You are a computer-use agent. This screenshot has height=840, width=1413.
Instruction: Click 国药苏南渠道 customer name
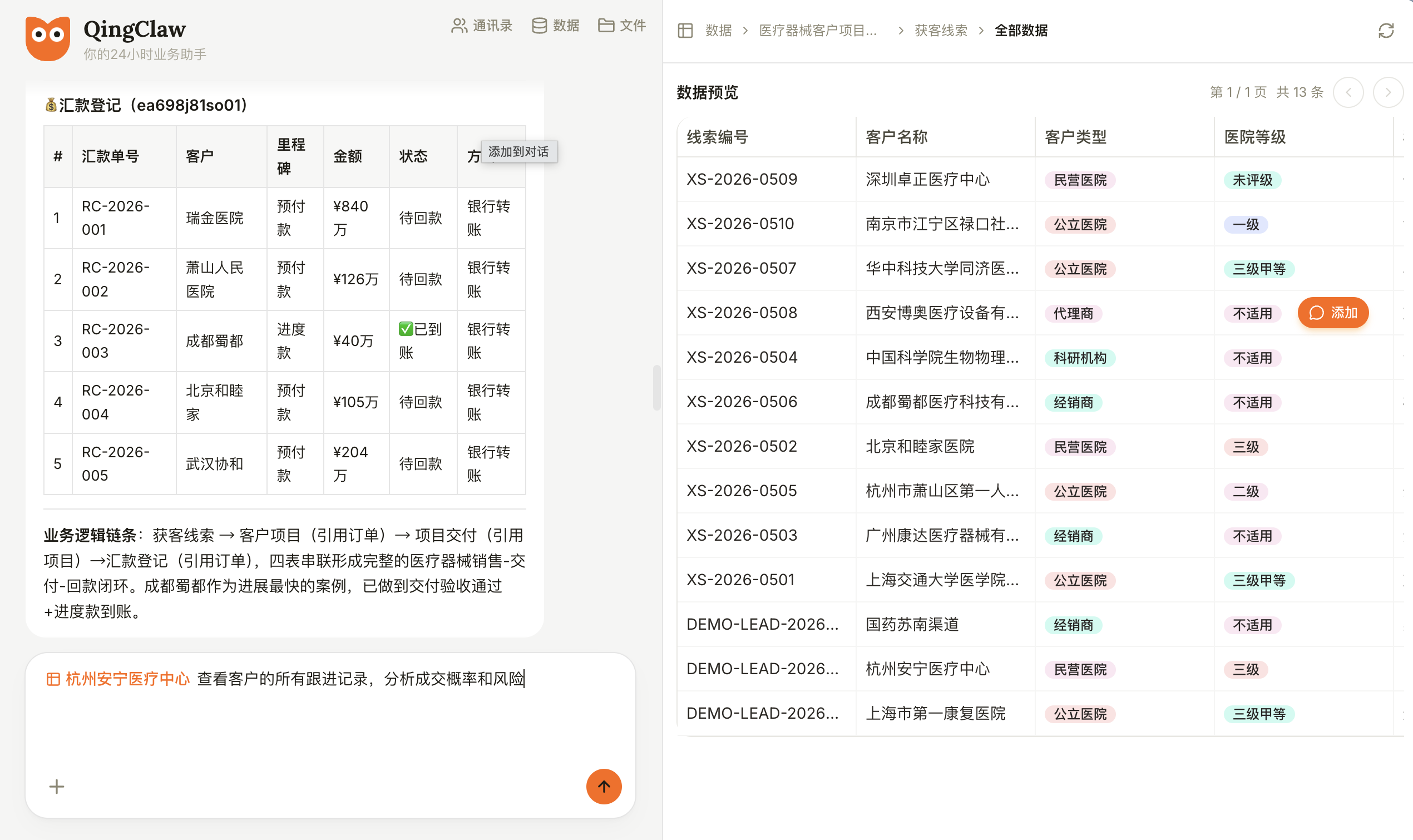coord(912,624)
